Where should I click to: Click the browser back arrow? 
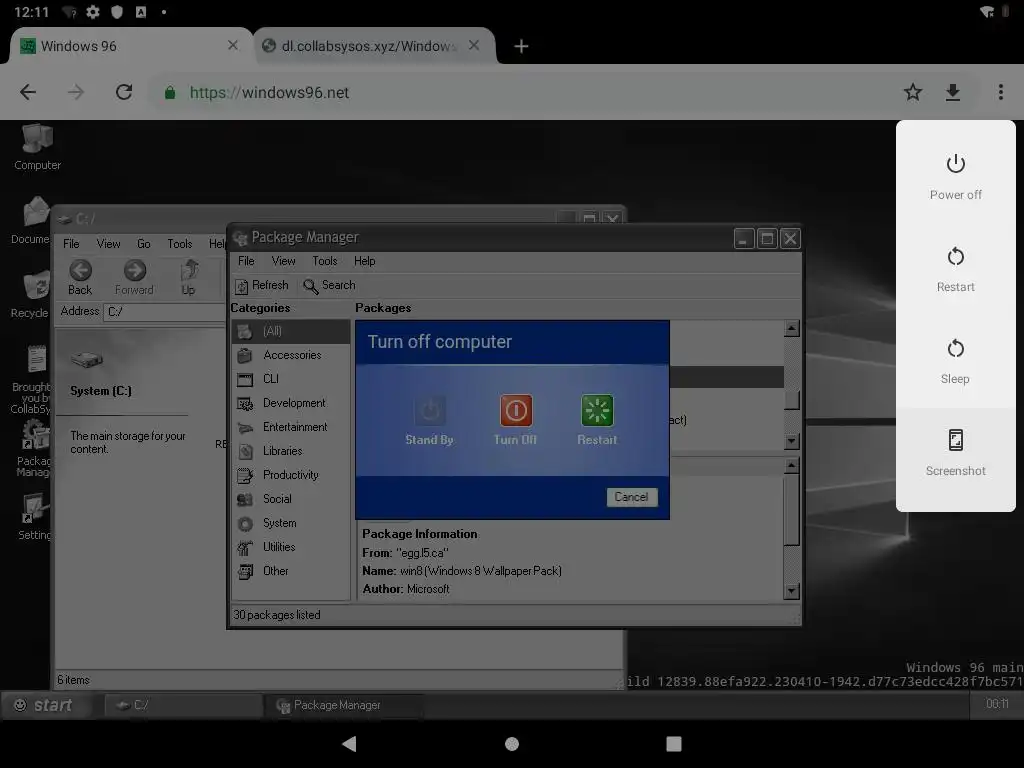coord(28,92)
